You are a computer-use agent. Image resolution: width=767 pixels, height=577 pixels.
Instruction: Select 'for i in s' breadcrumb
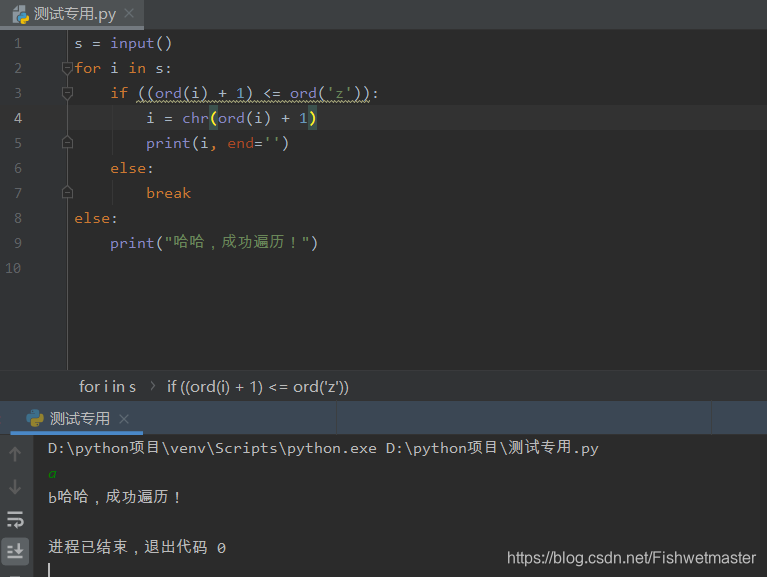108,387
